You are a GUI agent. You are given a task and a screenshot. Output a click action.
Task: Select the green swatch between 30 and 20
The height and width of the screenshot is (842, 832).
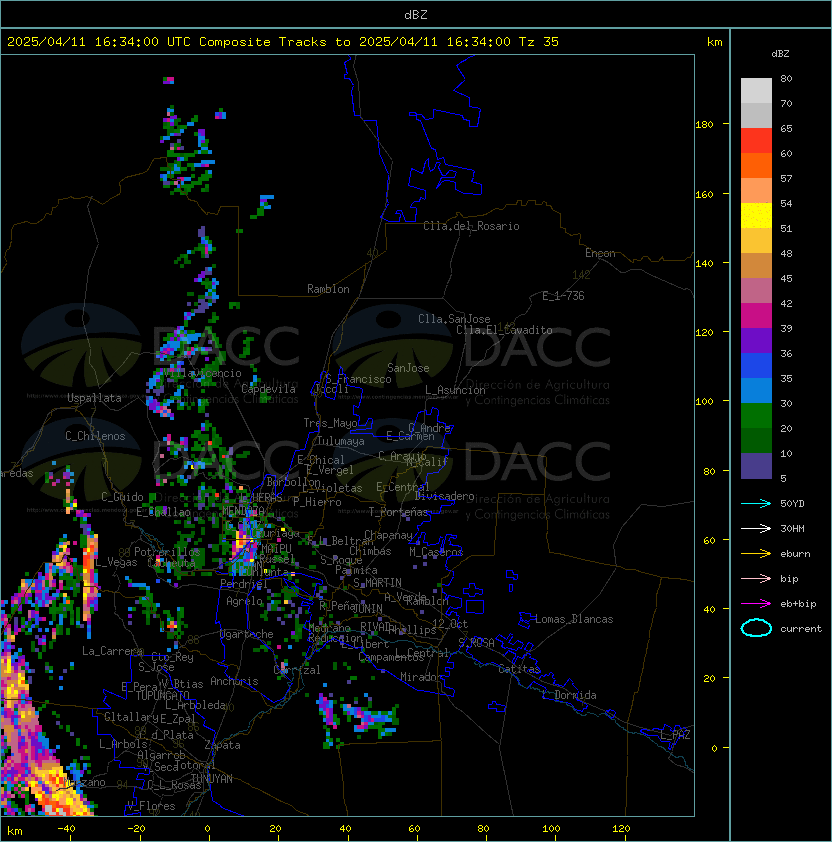coord(756,416)
